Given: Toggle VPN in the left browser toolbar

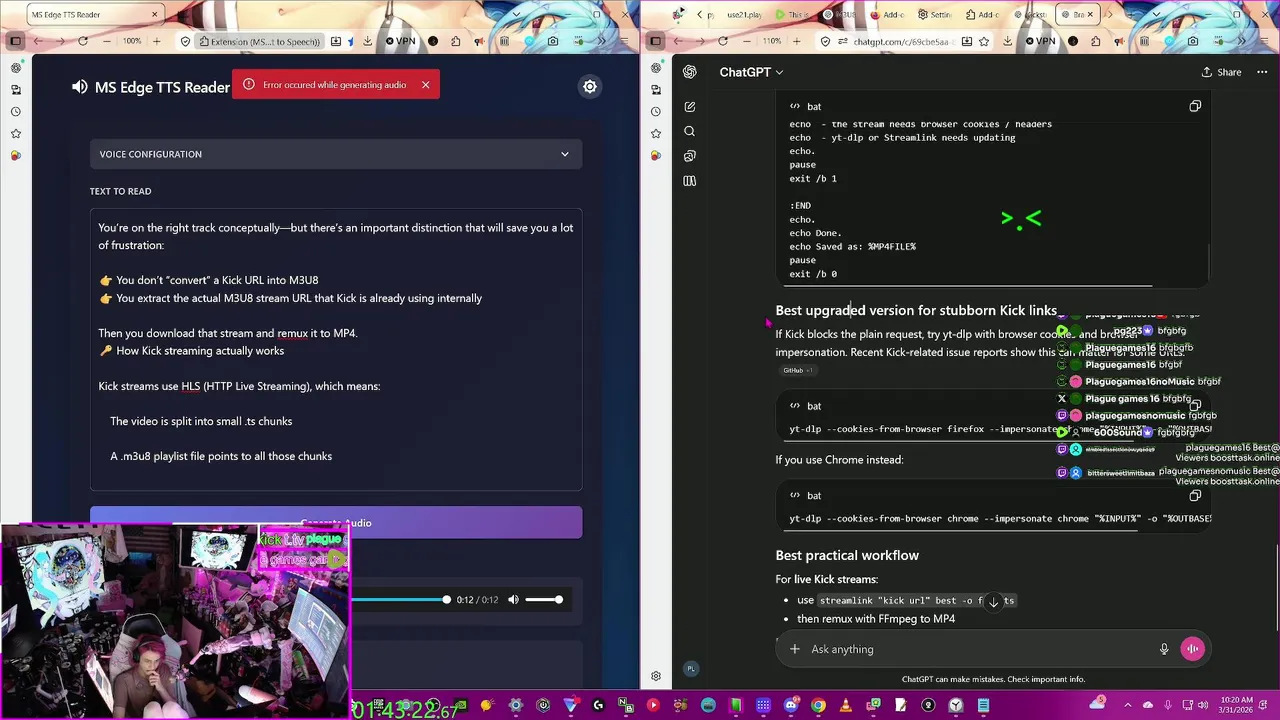Looking at the screenshot, I should (400, 41).
